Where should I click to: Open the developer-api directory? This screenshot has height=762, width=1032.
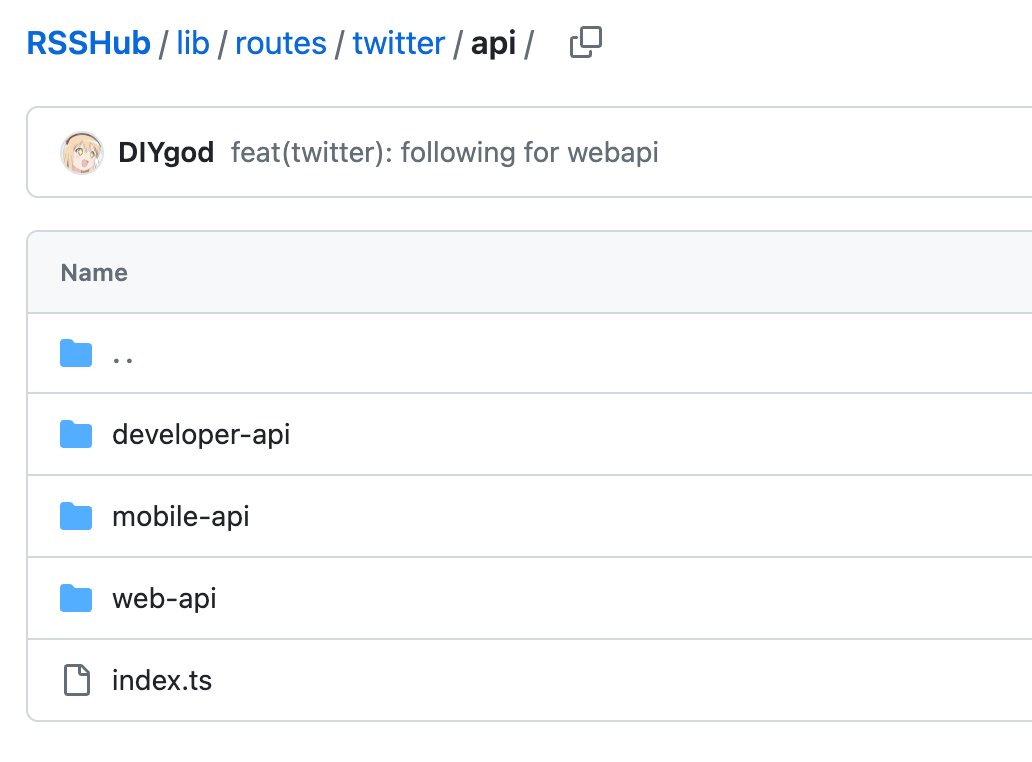click(x=201, y=435)
